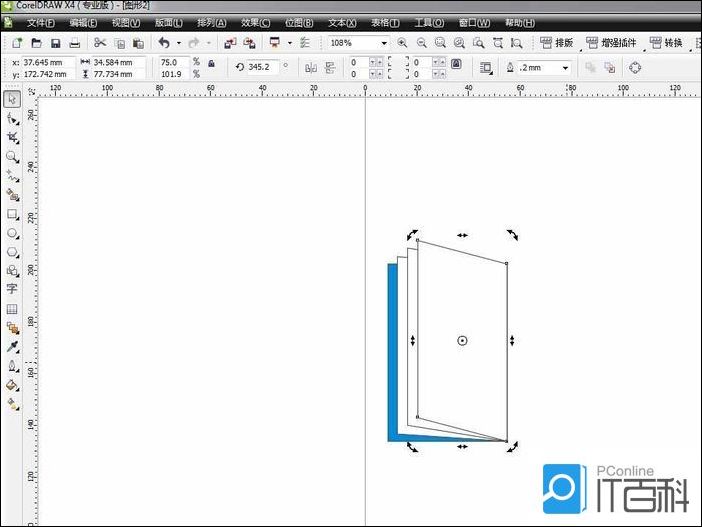This screenshot has height=527, width=702.
Task: Click the y position field
Action: click(x=47, y=74)
